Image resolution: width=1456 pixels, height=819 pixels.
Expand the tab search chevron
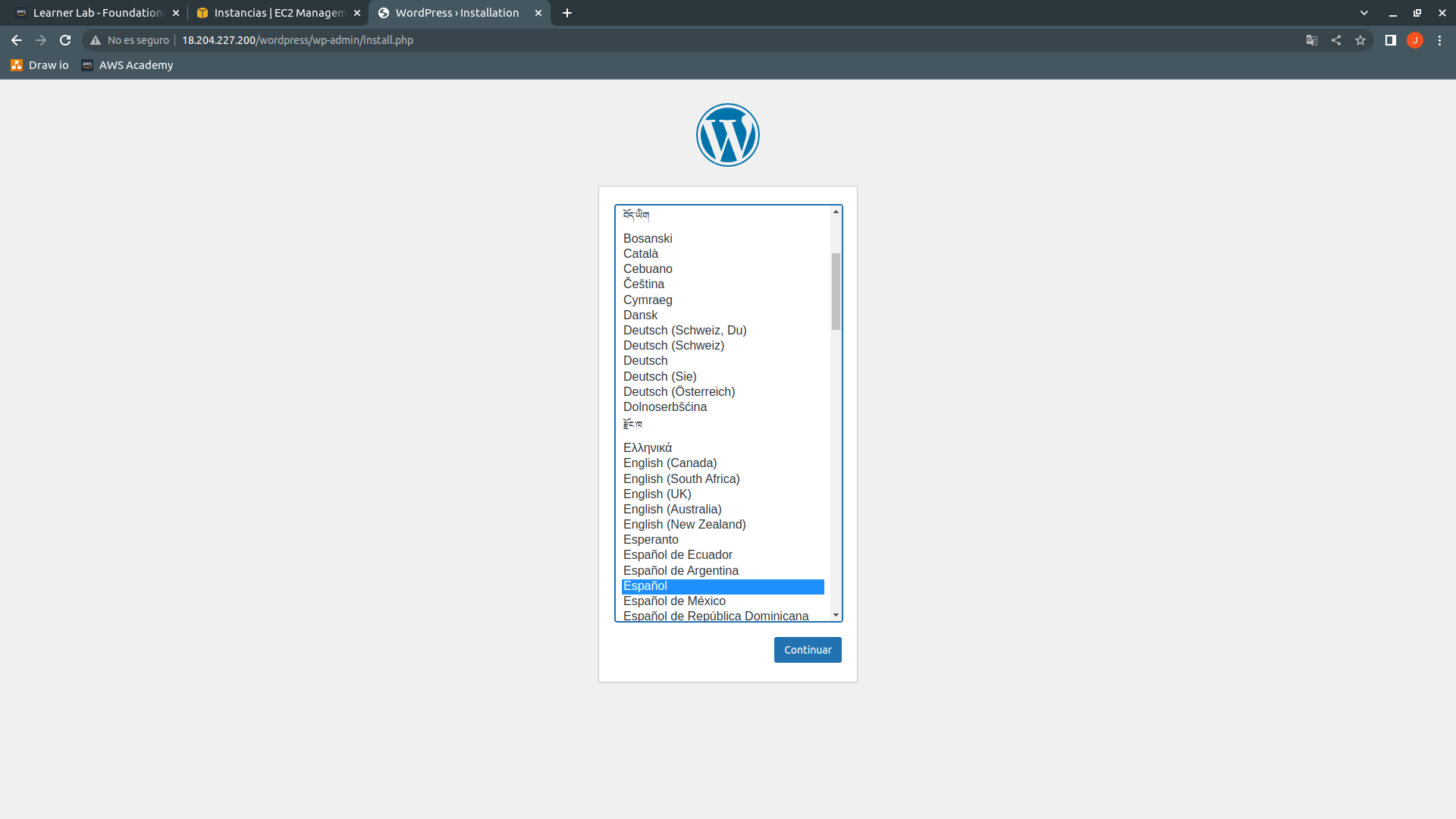[x=1364, y=13]
